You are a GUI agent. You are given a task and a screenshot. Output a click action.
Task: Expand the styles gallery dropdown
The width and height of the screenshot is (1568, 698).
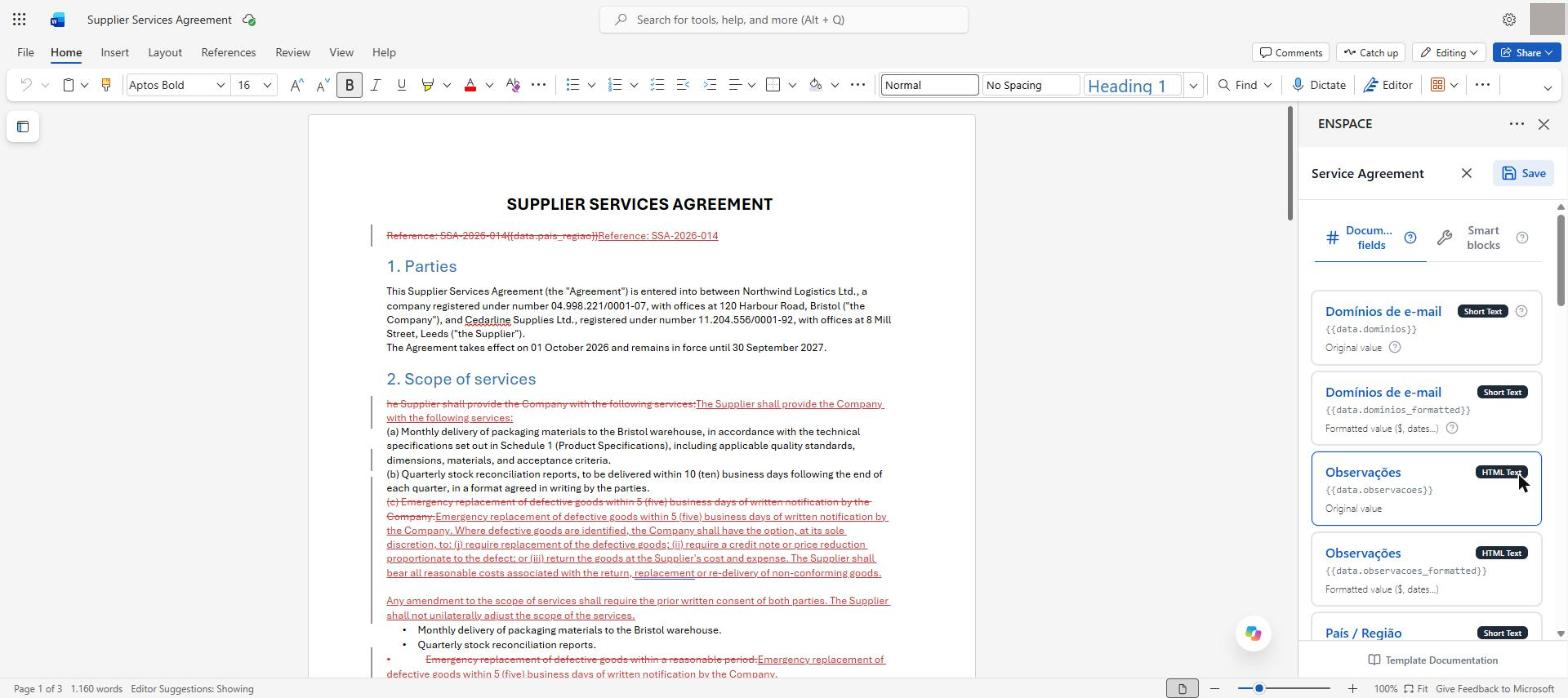[1193, 85]
